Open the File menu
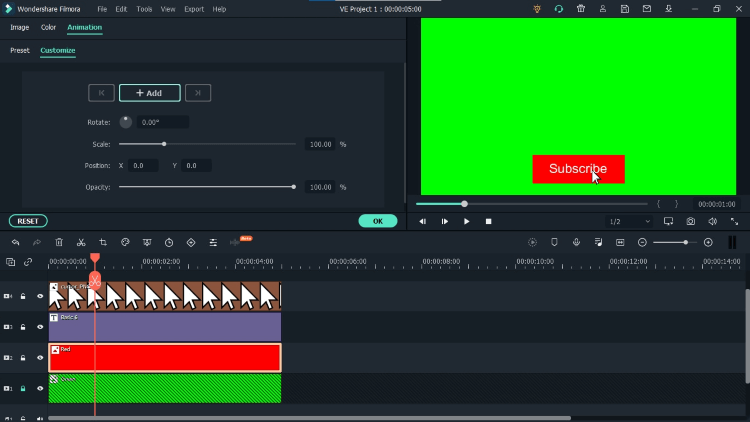The height and width of the screenshot is (422, 750). [x=102, y=9]
